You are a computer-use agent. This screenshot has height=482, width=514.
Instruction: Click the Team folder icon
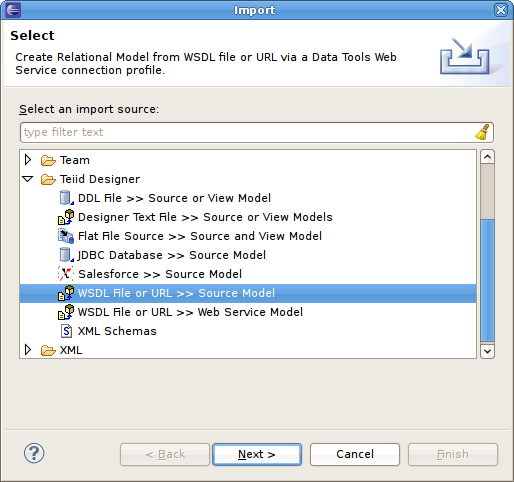[x=48, y=160]
